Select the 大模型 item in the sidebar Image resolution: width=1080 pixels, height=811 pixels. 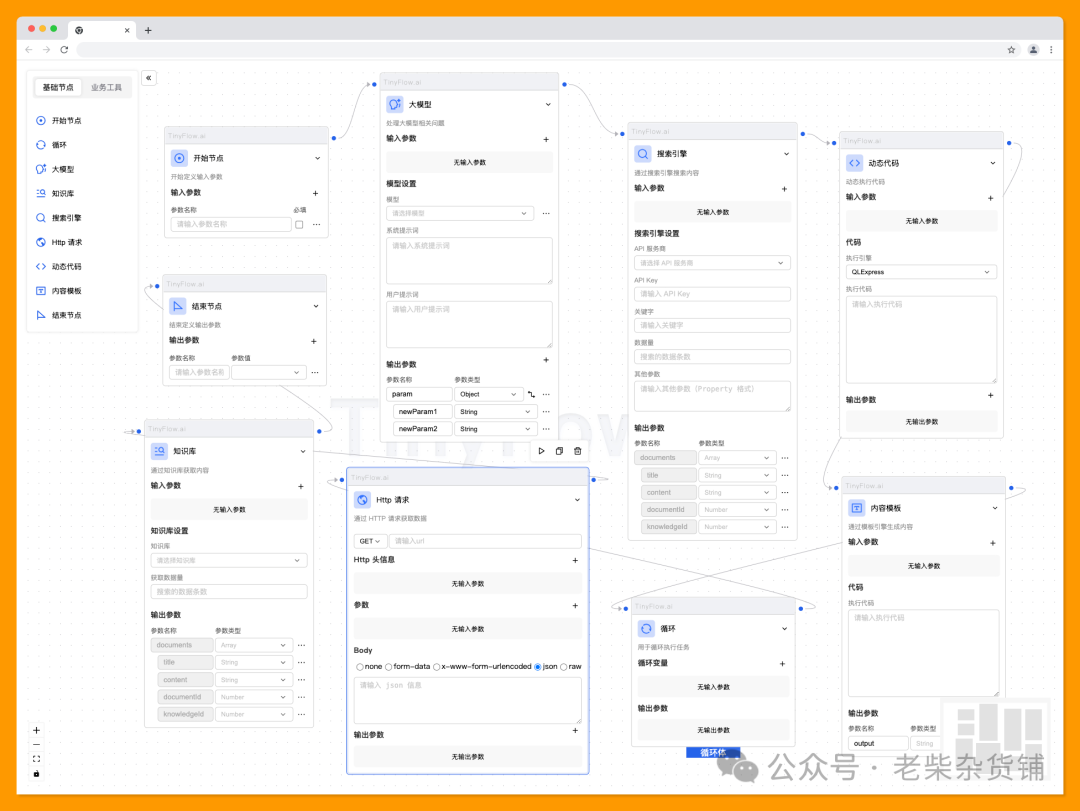[55, 169]
